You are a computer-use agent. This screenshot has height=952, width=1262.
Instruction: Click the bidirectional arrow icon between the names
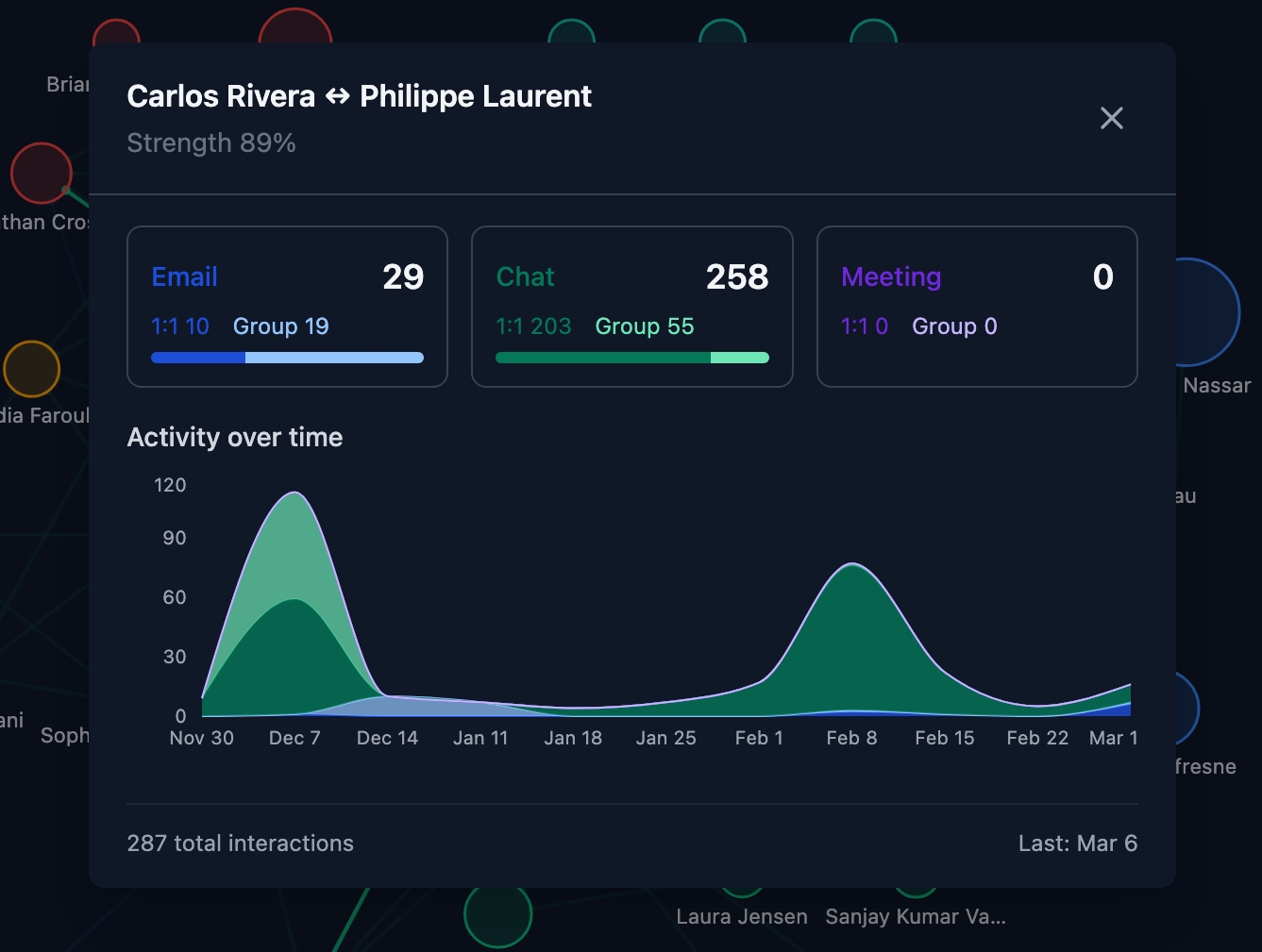(337, 96)
